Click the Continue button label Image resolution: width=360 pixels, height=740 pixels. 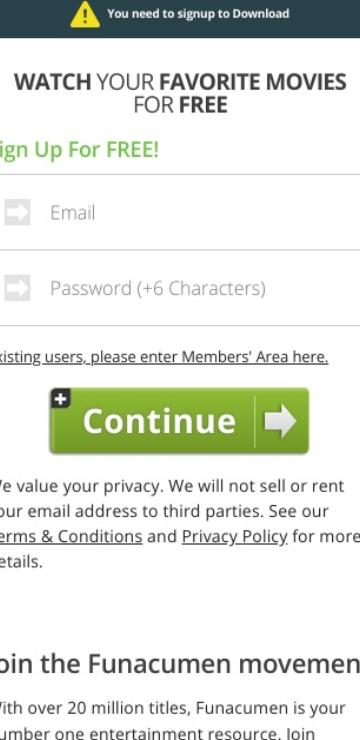159,421
